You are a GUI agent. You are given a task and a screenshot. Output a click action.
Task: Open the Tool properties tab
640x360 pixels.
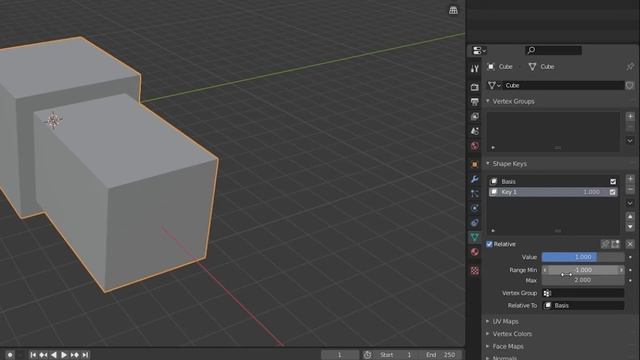pyautogui.click(x=474, y=69)
